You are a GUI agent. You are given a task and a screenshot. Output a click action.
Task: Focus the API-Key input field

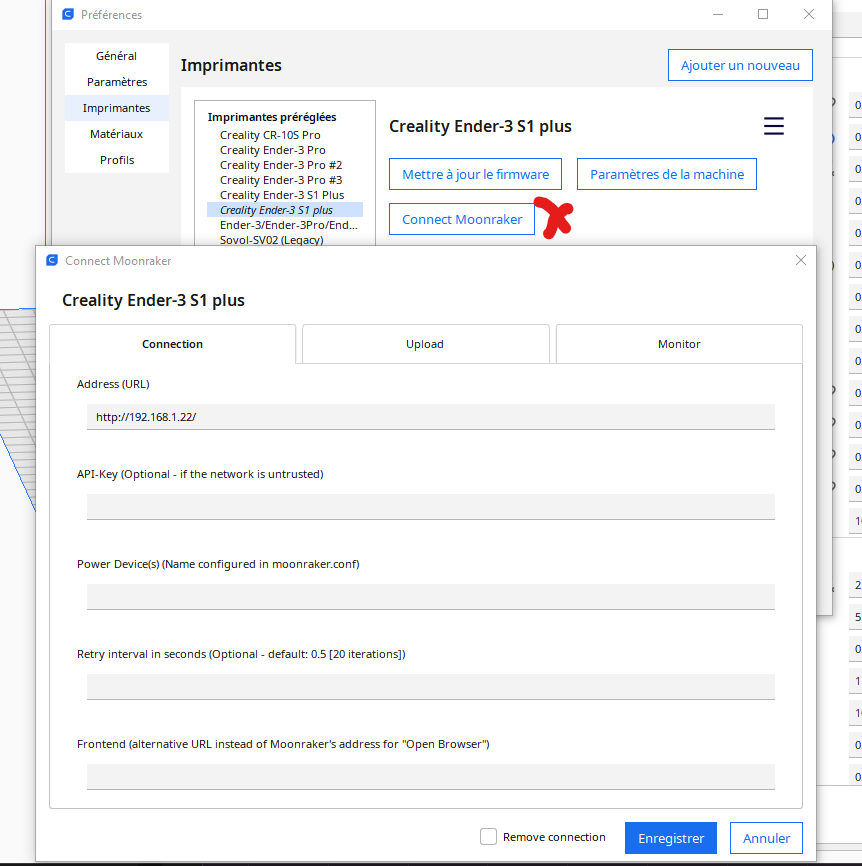click(x=431, y=507)
